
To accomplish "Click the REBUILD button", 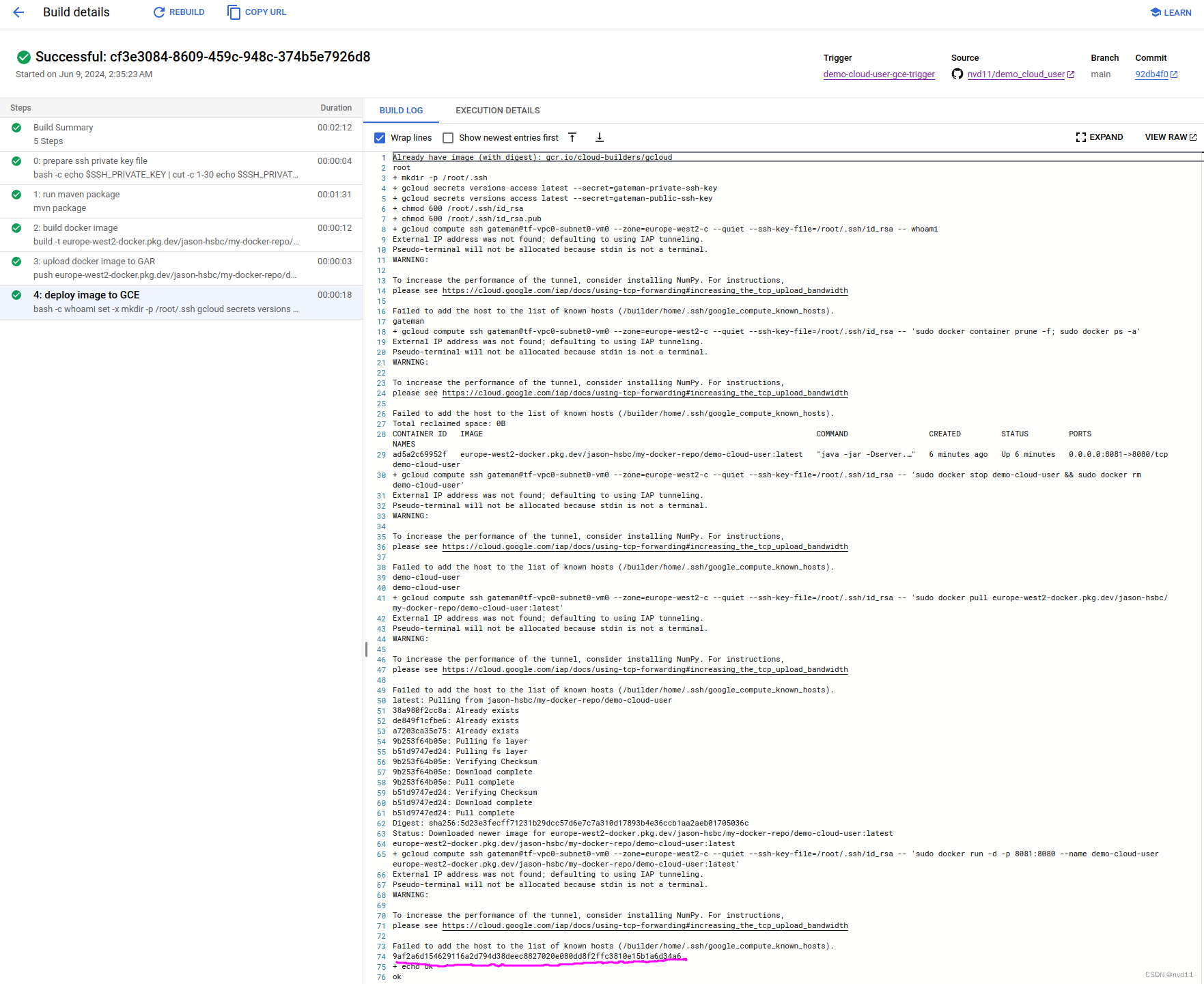I will [x=179, y=12].
